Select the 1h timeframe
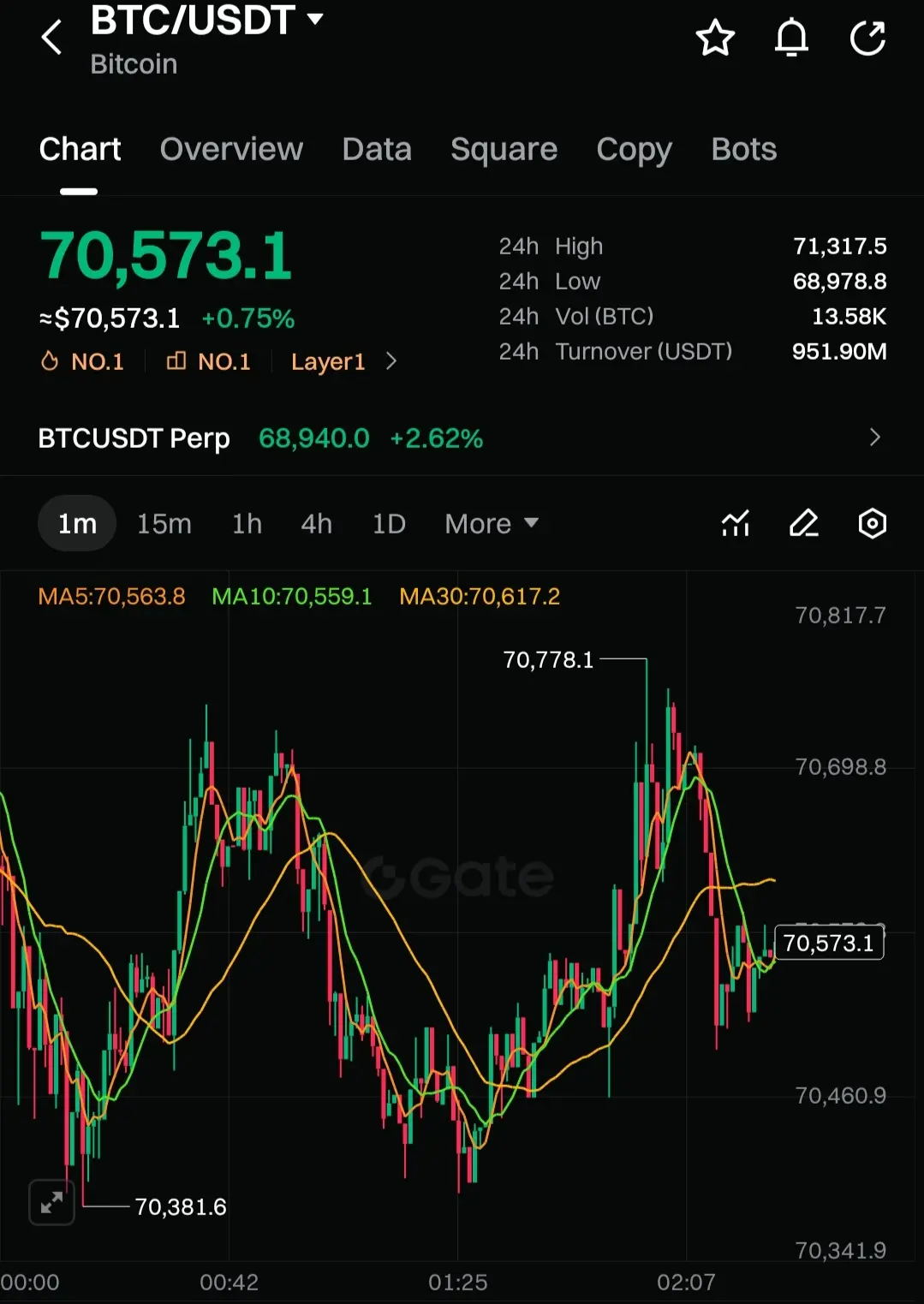The width and height of the screenshot is (924, 1304). coord(247,523)
